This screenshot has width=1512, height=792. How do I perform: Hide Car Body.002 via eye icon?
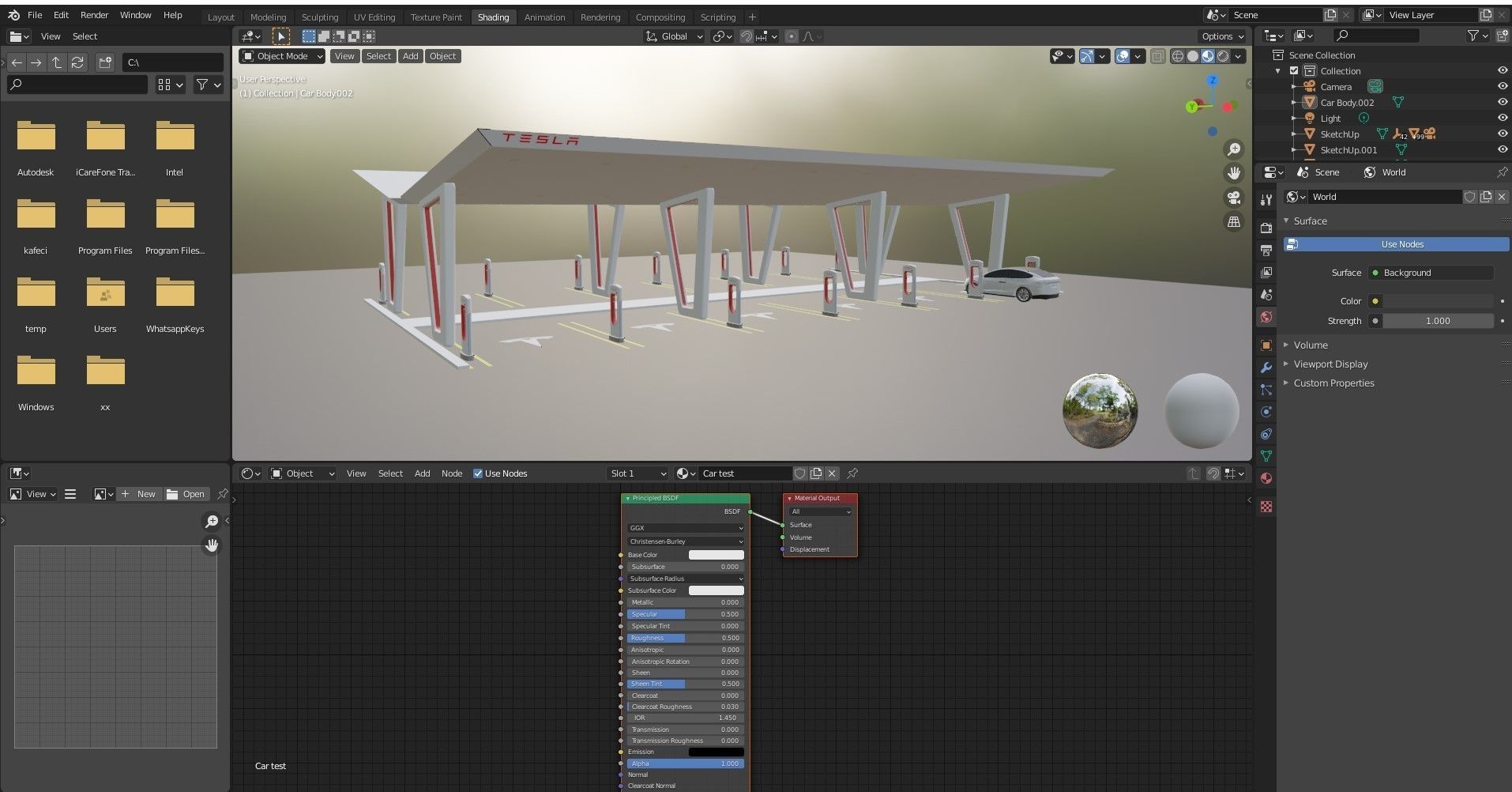pos(1503,103)
